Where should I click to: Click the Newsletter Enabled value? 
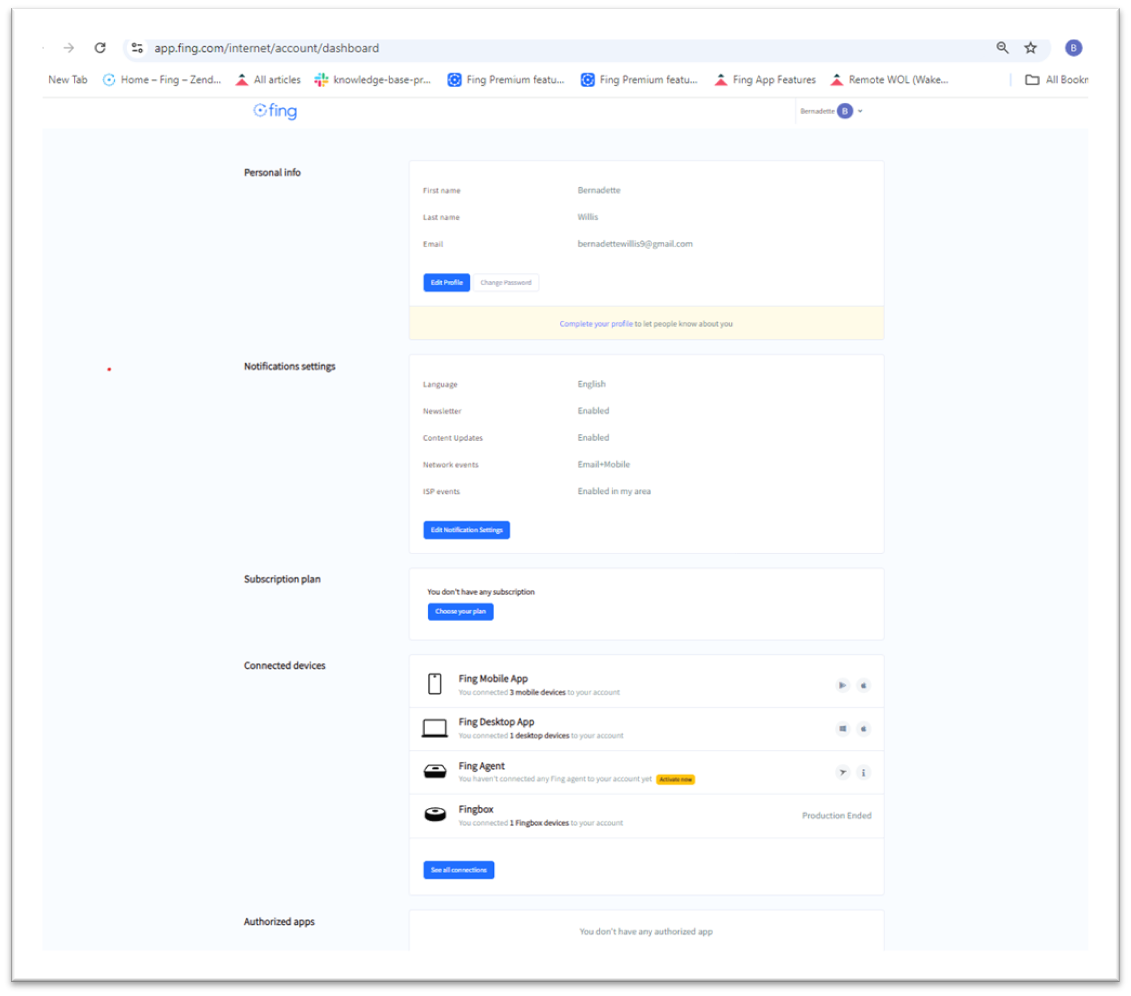pos(593,411)
